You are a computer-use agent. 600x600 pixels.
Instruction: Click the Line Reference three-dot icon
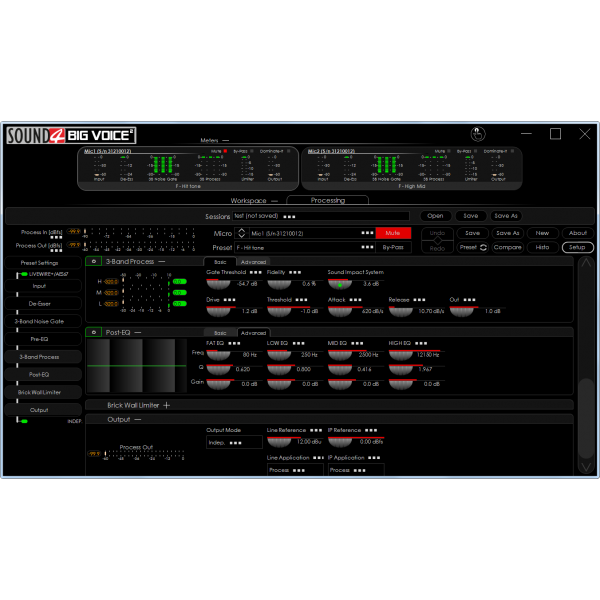pos(316,430)
